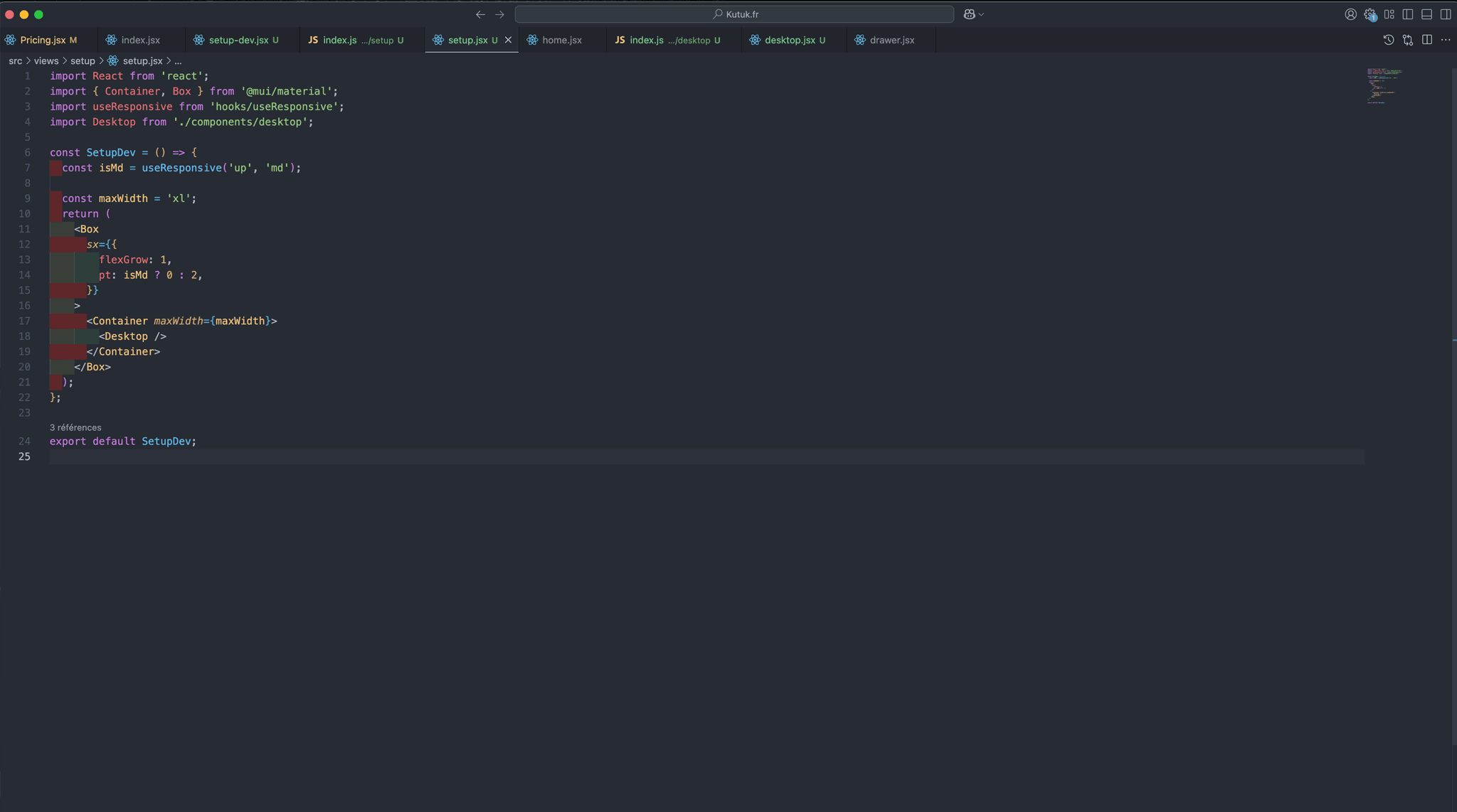Image resolution: width=1457 pixels, height=812 pixels.
Task: Open the timeline history icon
Action: [x=1389, y=40]
